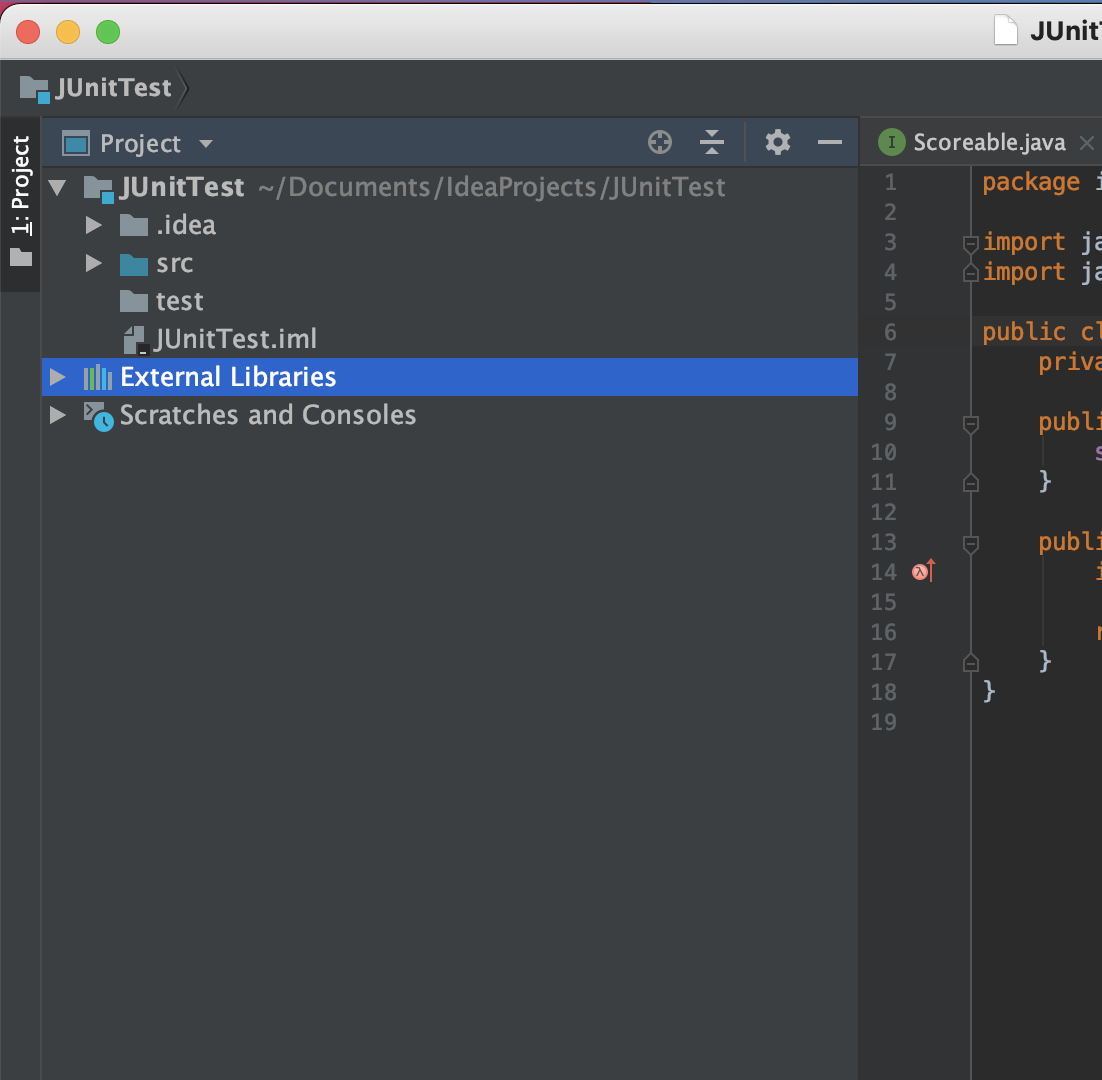
Task: Click the document icon in the title bar
Action: 1006,30
